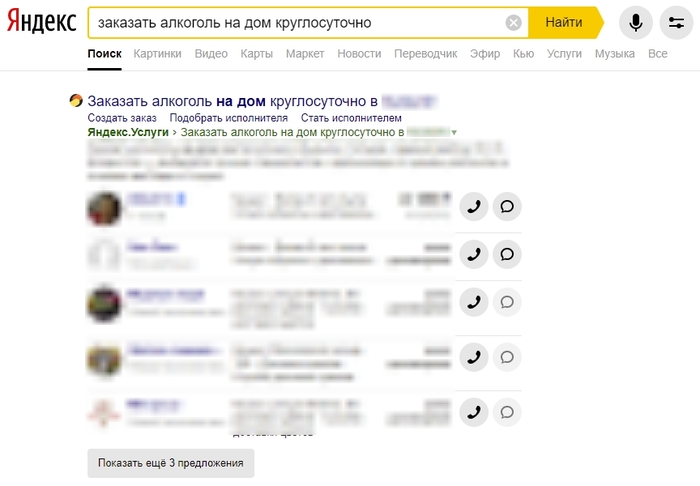The height and width of the screenshot is (486, 700).
Task: Start voice search with the microphone icon
Action: pos(636,22)
